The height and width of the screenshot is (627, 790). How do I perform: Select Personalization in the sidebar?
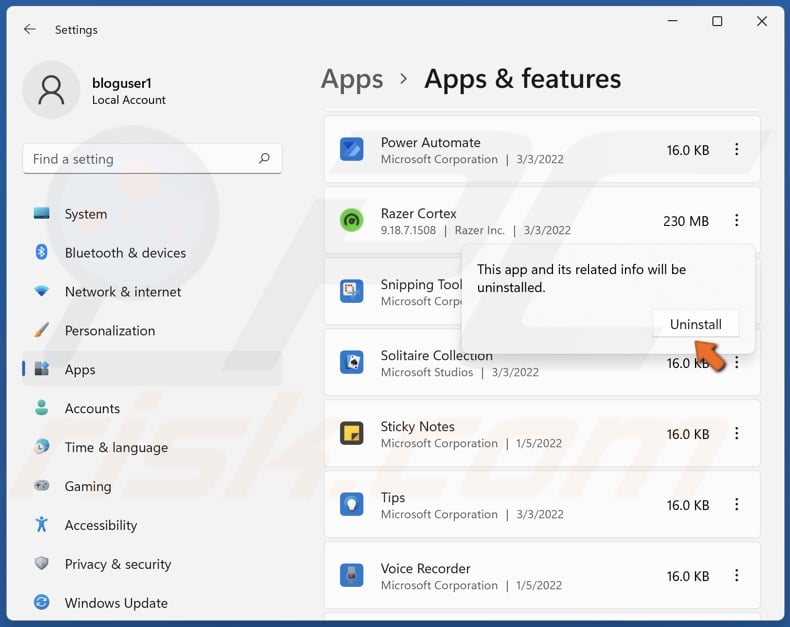152,331
